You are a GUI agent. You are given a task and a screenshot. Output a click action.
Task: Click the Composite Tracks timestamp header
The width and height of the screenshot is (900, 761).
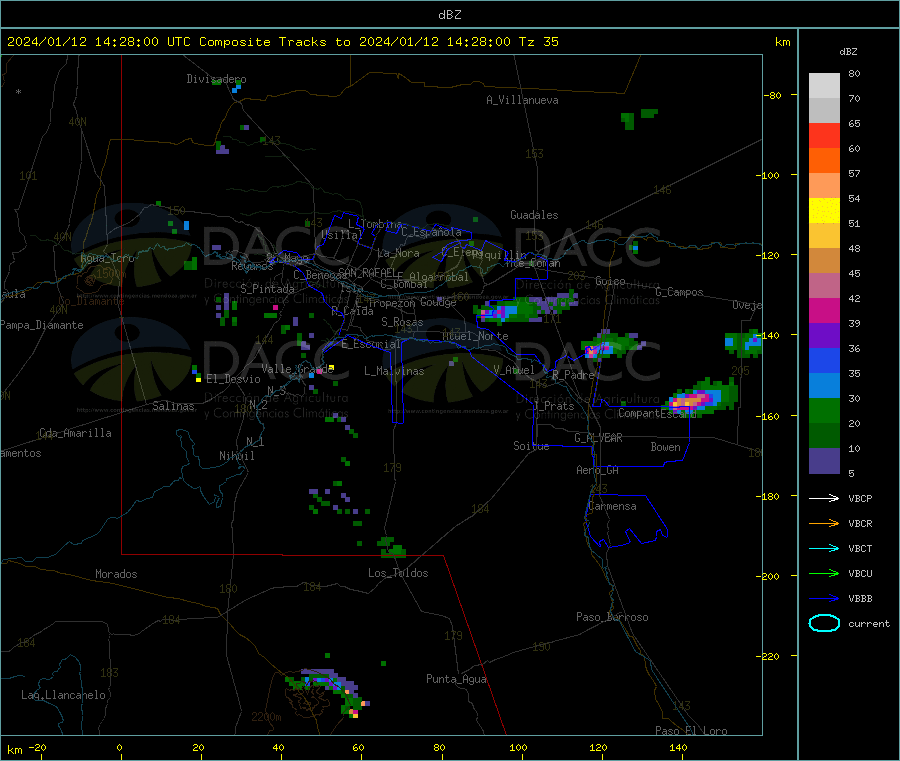coord(283,42)
